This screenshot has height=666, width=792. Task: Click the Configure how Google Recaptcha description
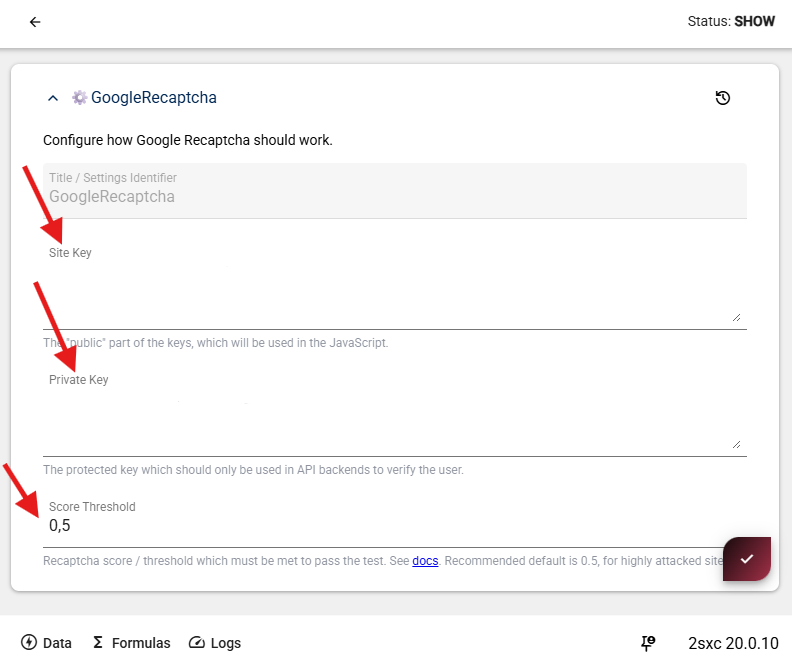[188, 140]
